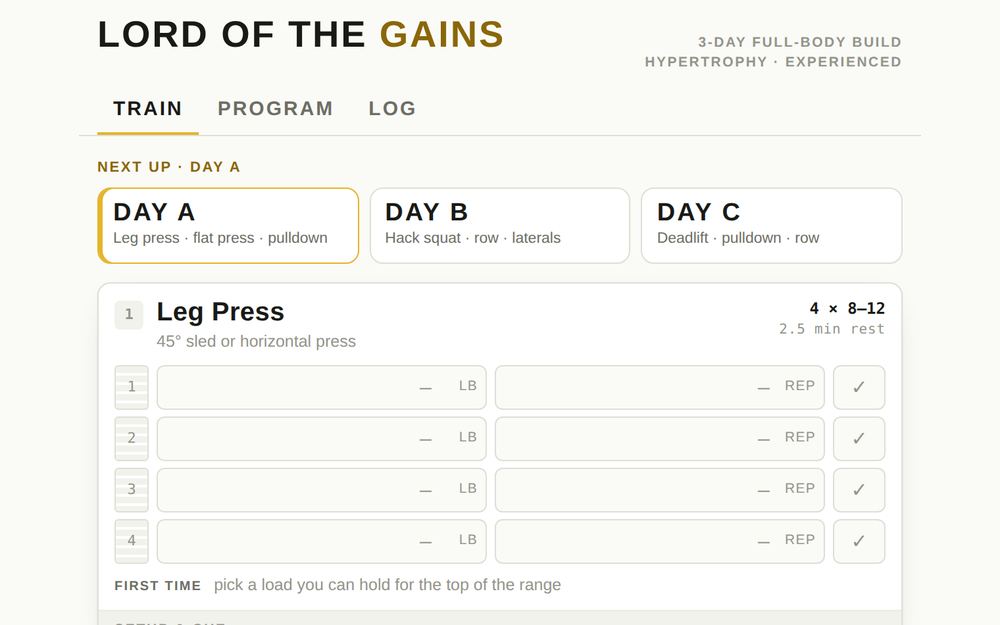Focus the set 1 weight LB field
This screenshot has height=625, width=1000.
point(321,387)
